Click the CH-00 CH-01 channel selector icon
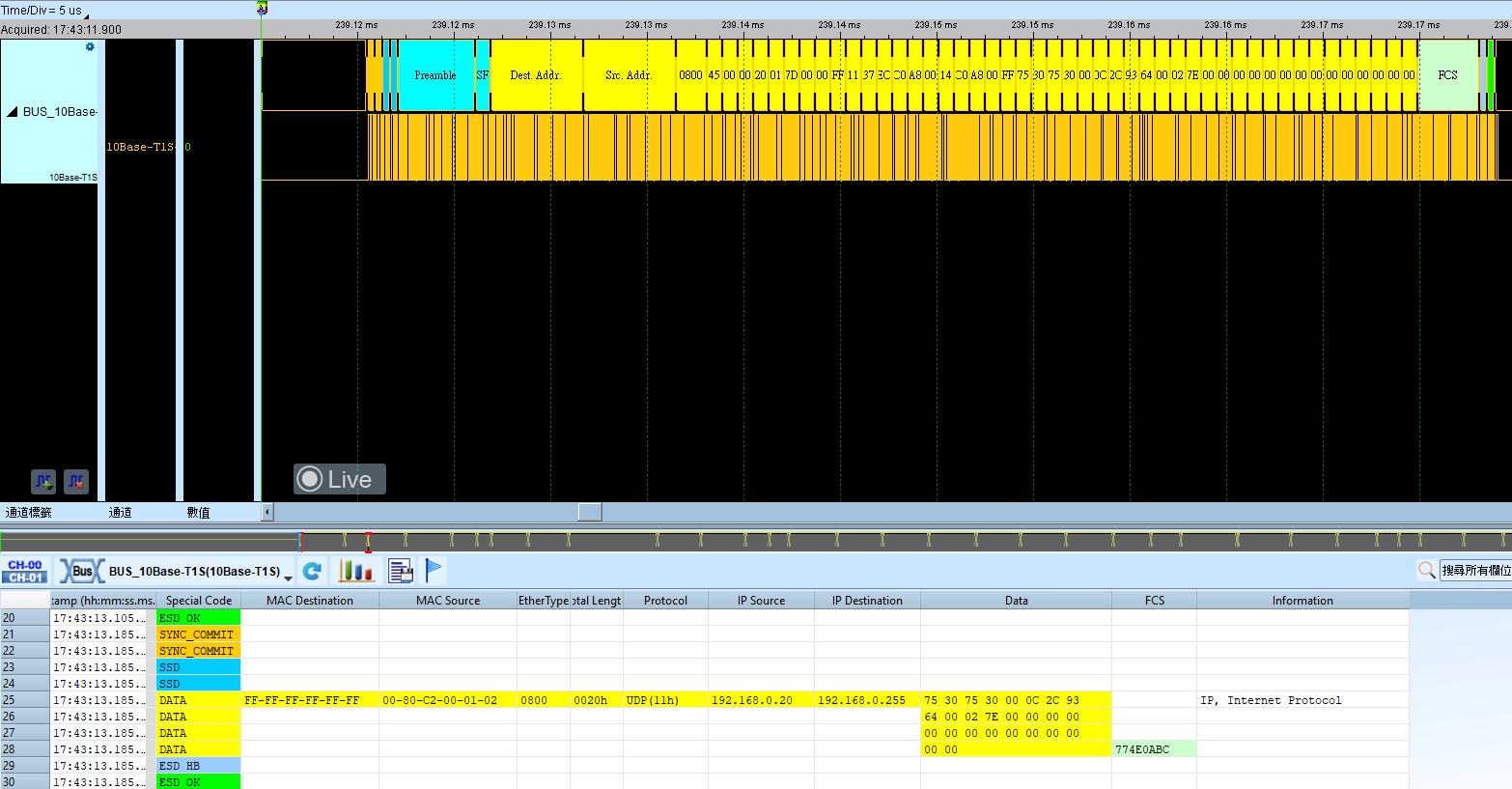The width and height of the screenshot is (1512, 789). tap(25, 571)
